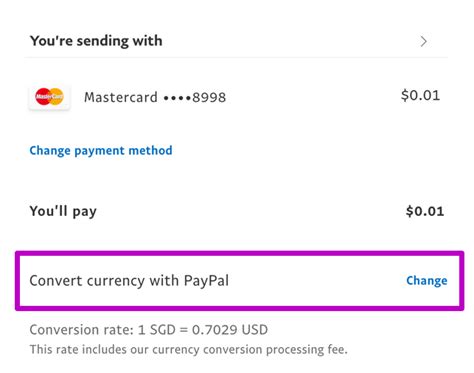Click the masked card digits ••••8998
474x373 pixels.
click(x=195, y=97)
